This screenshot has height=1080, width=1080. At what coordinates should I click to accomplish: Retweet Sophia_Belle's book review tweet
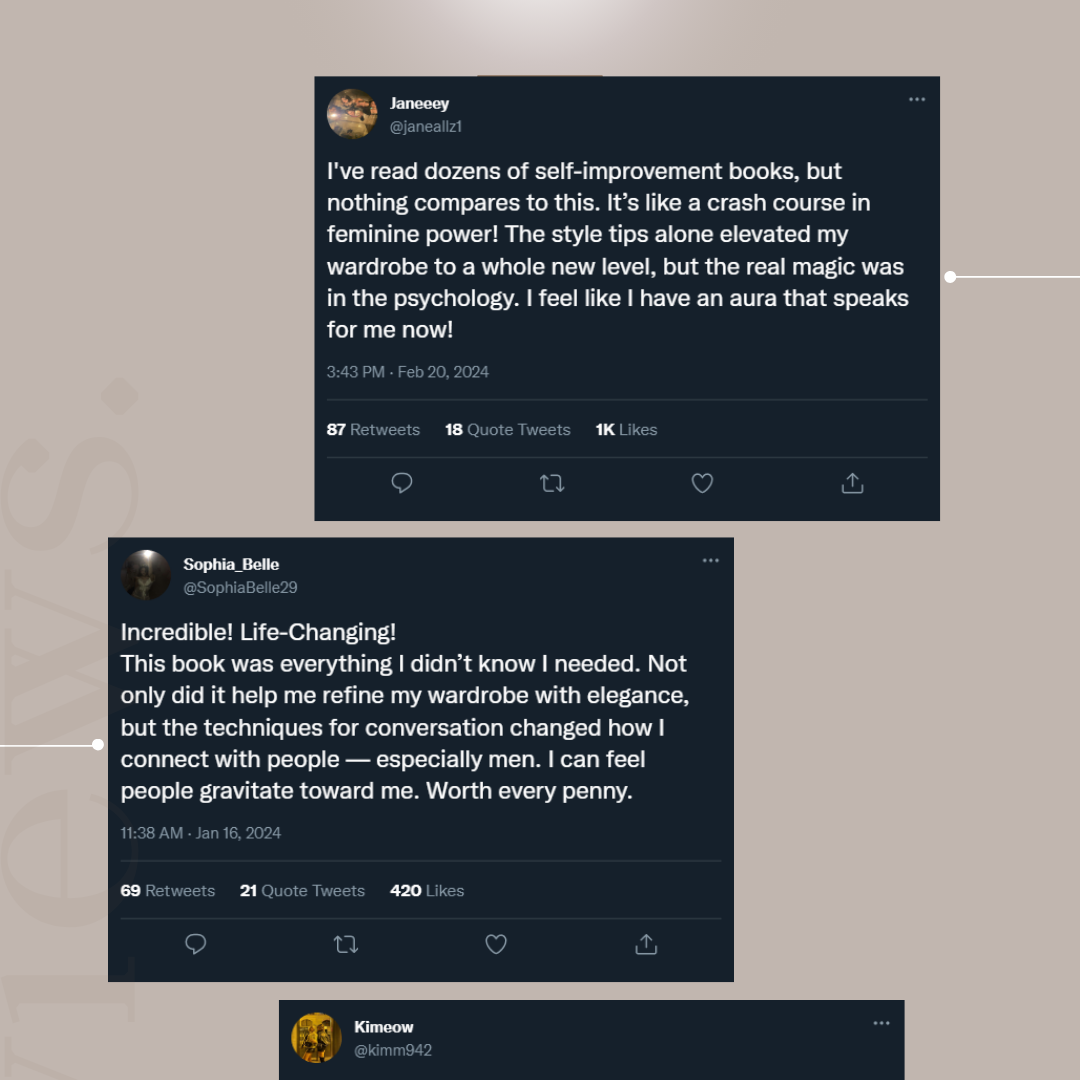click(346, 944)
